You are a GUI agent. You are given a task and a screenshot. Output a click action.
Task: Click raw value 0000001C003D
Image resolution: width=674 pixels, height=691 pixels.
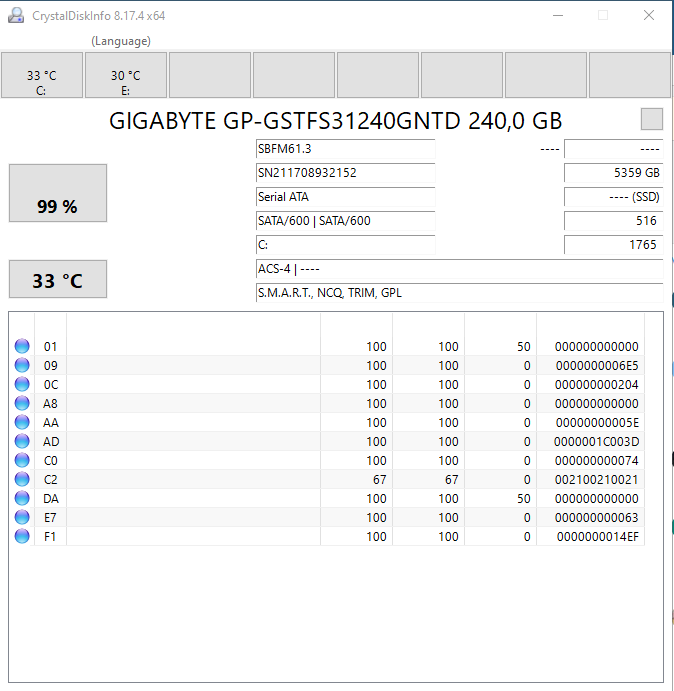tap(596, 442)
